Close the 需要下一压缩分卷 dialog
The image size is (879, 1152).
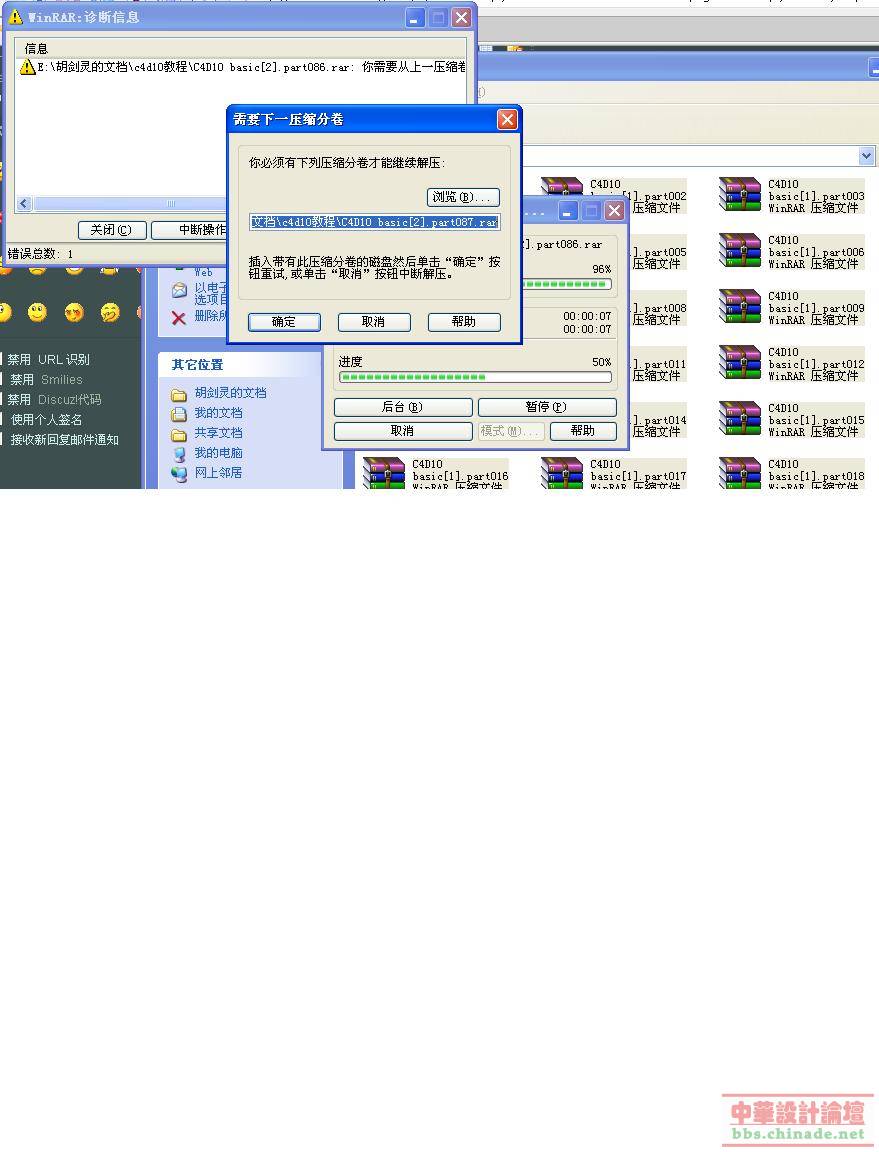[507, 120]
